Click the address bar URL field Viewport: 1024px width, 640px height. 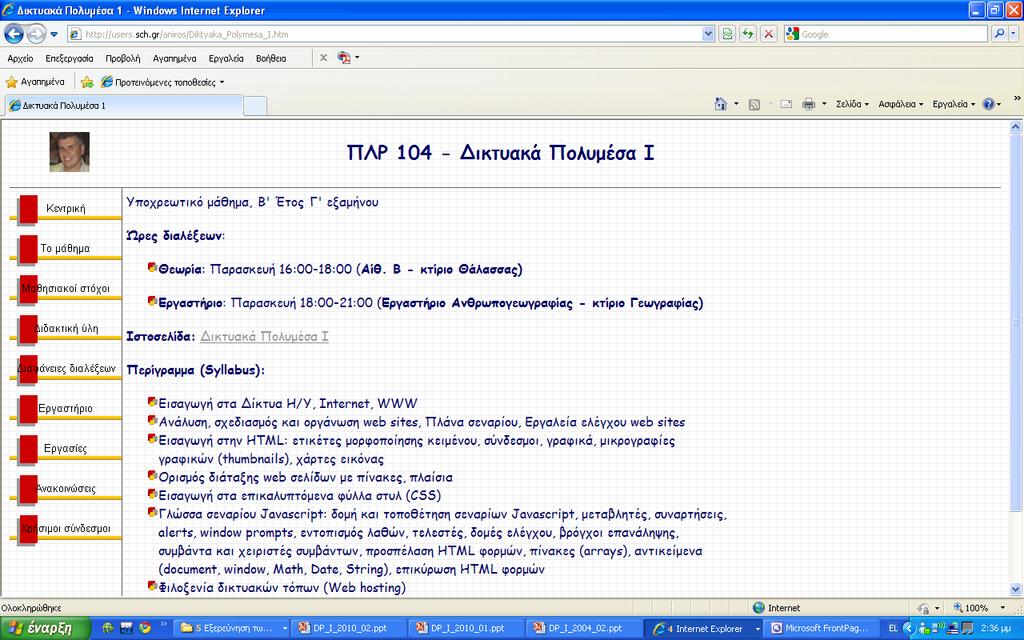(x=384, y=34)
